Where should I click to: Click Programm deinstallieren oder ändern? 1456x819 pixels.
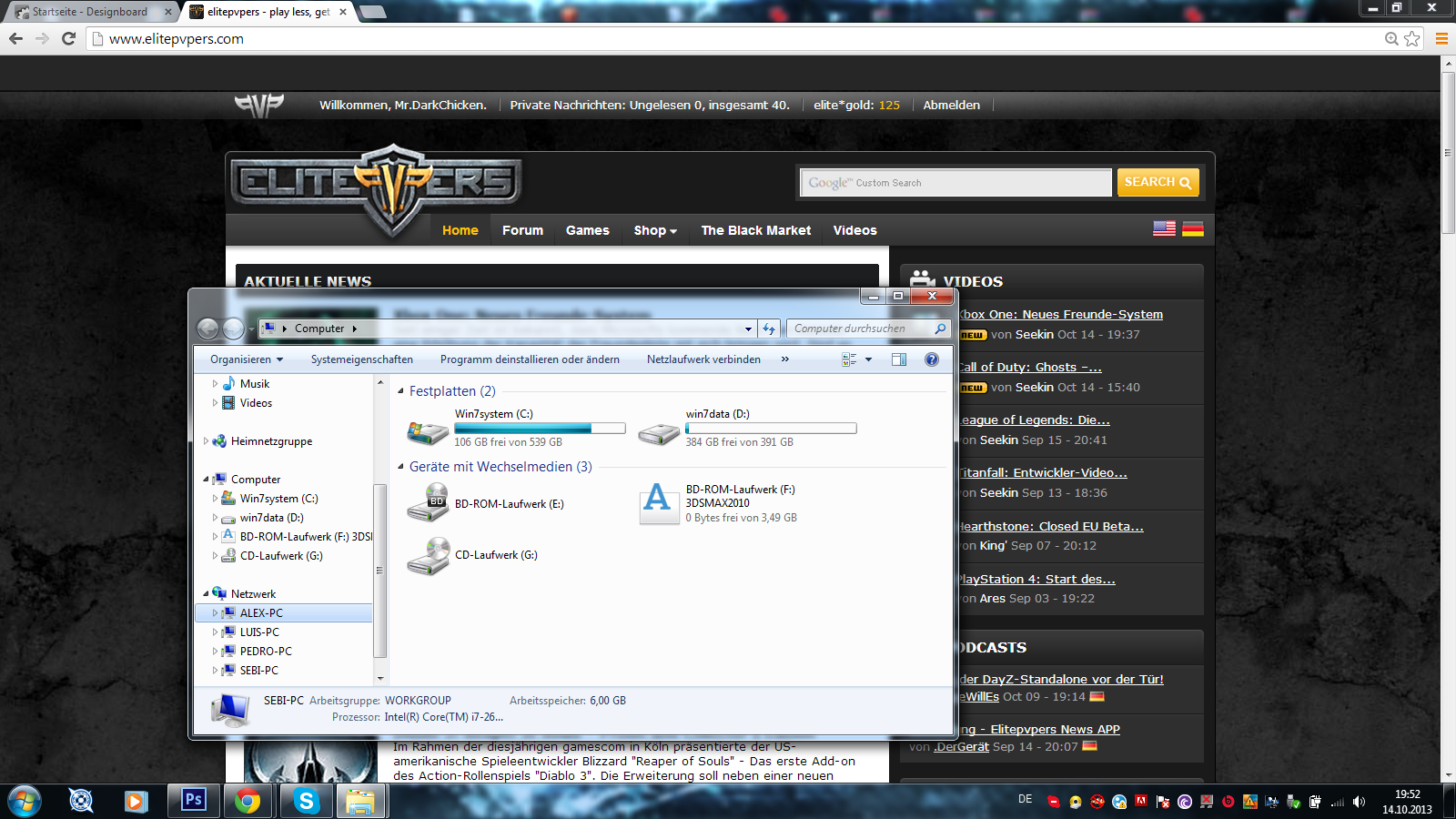tap(530, 359)
